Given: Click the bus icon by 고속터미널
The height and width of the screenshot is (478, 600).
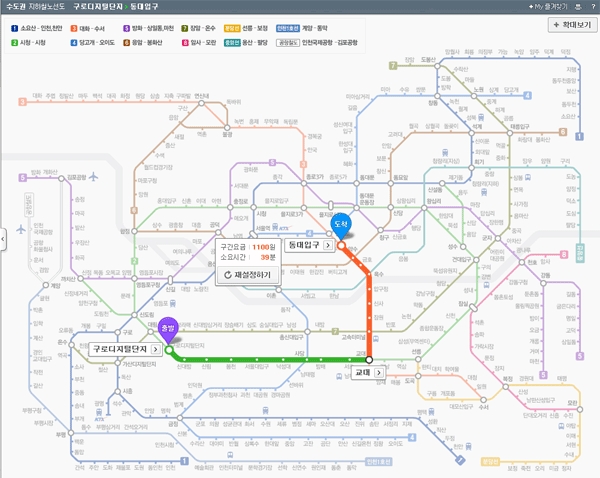Looking at the screenshot, I should tap(376, 339).
